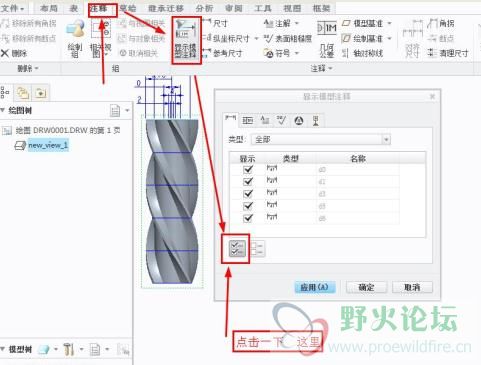The image size is (481, 365).
Task: Click the folder browser navigator tab icon
Action: tap(23, 93)
